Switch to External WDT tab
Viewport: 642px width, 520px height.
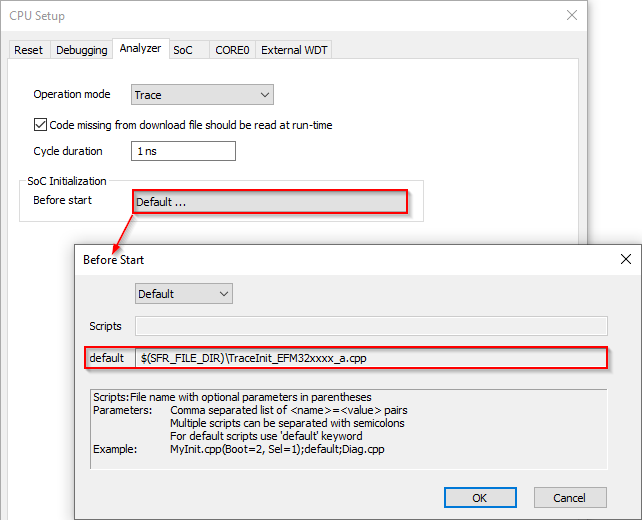[294, 50]
